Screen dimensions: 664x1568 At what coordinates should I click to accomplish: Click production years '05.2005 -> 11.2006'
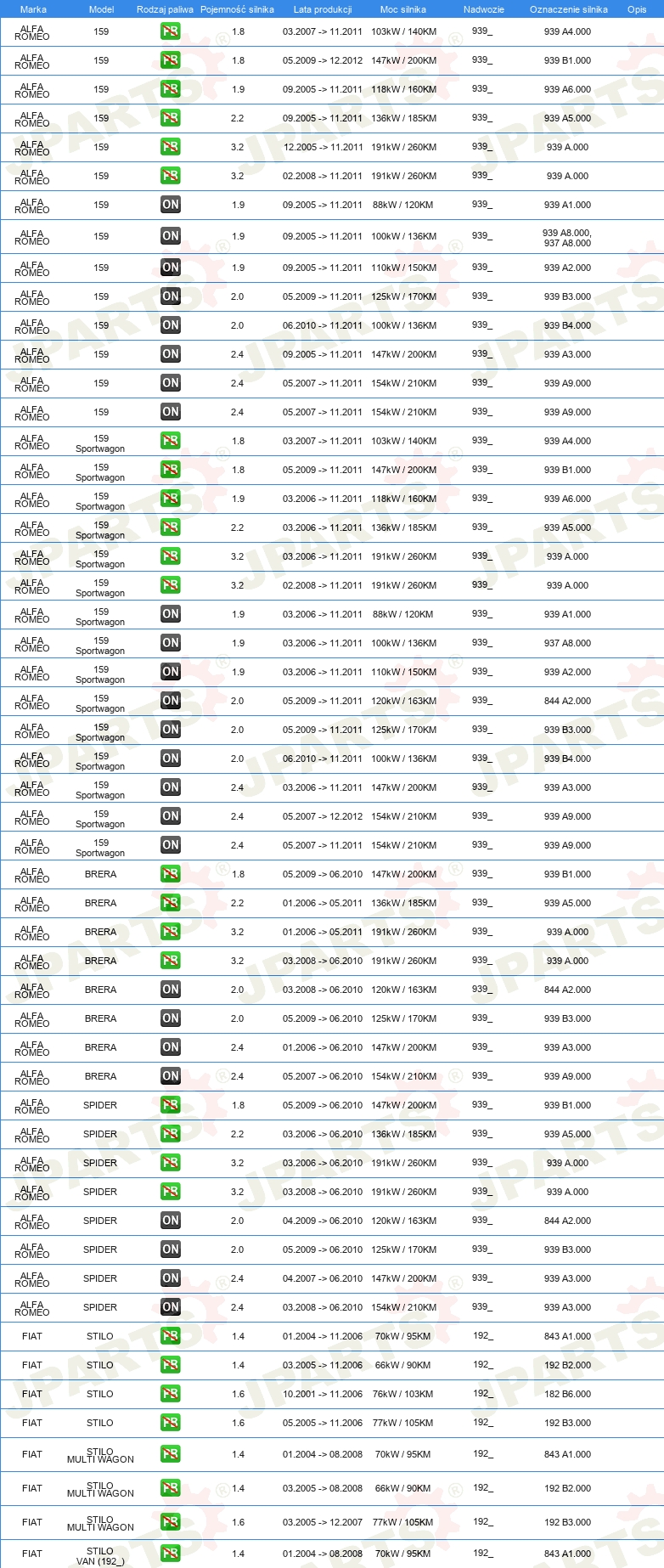pos(323,1423)
